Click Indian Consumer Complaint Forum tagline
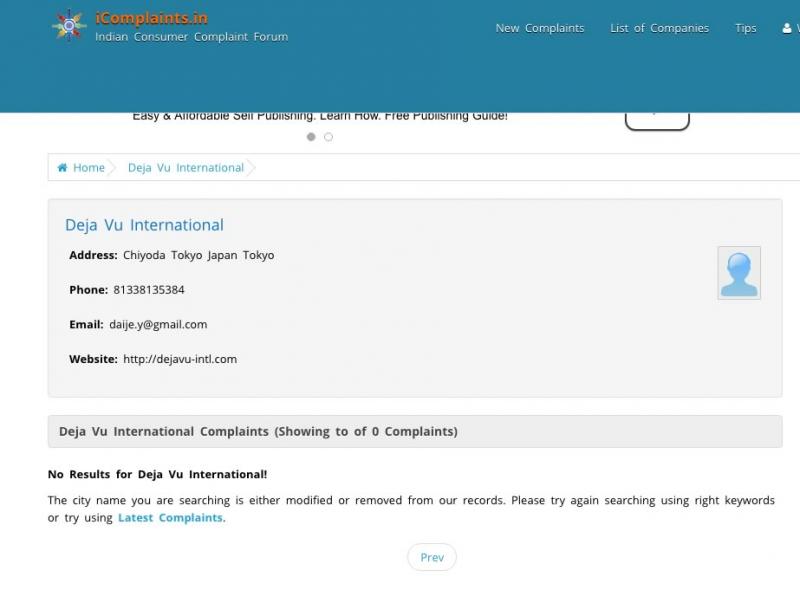The width and height of the screenshot is (800, 616). pos(191,37)
